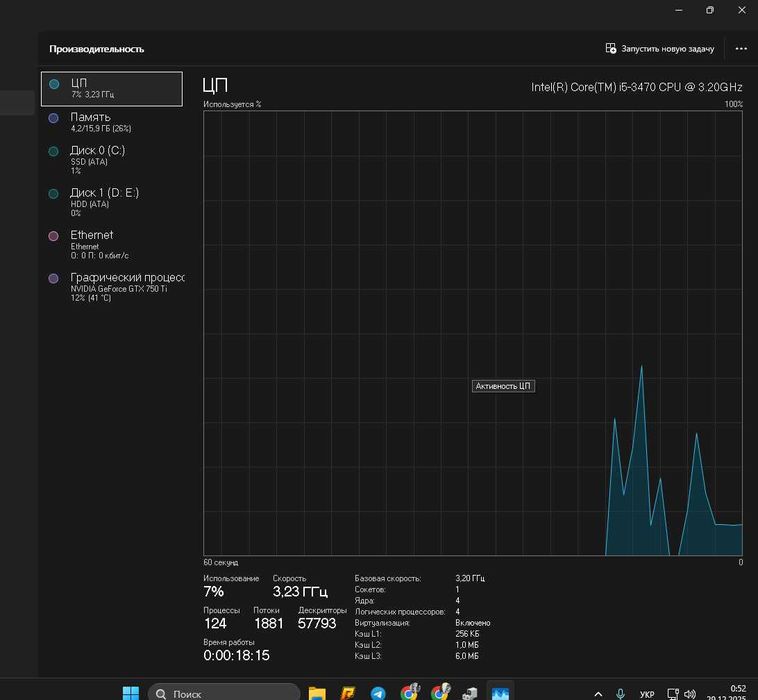
Task: Expand the hidden system tray icons chevron
Action: [598, 694]
